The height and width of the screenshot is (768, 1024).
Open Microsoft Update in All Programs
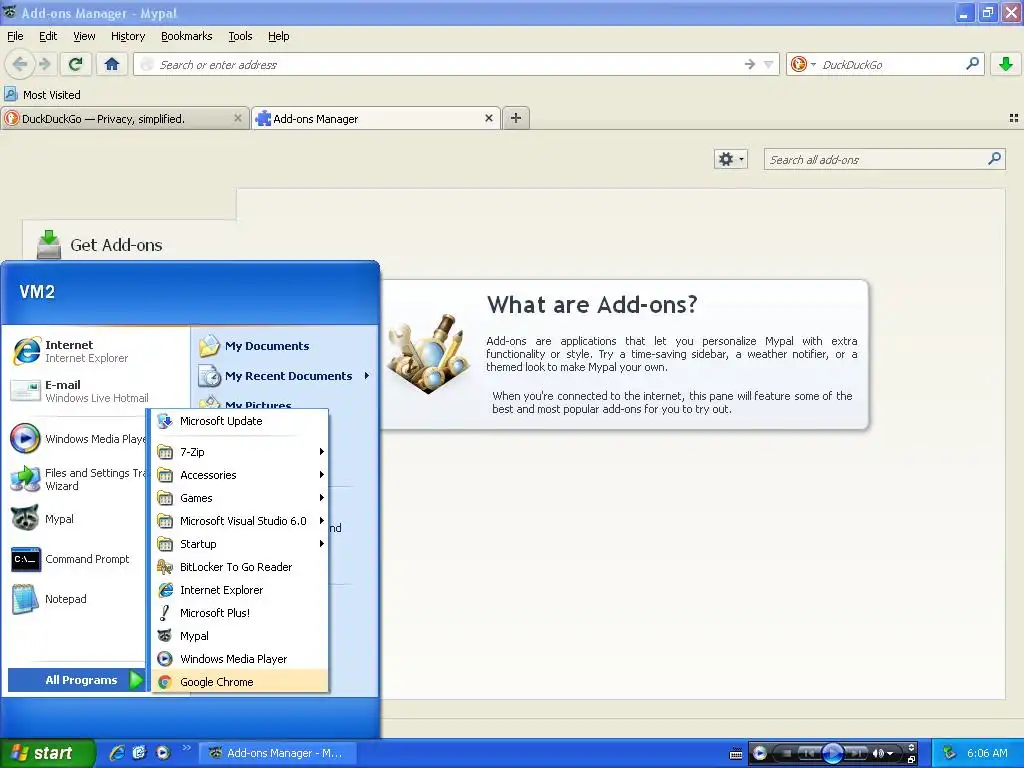coord(240,421)
